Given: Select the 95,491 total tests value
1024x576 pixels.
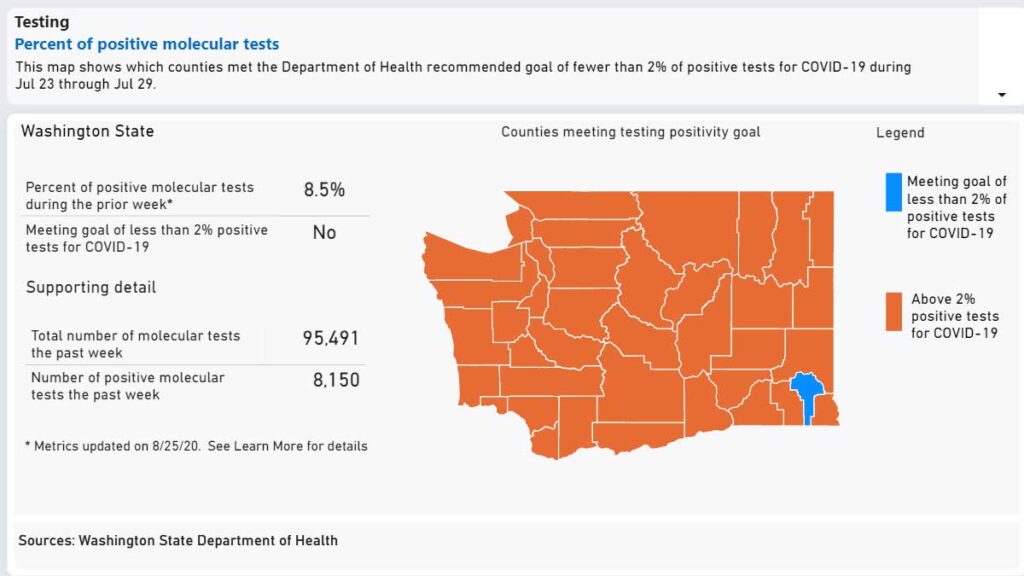Looking at the screenshot, I should pyautogui.click(x=330, y=338).
